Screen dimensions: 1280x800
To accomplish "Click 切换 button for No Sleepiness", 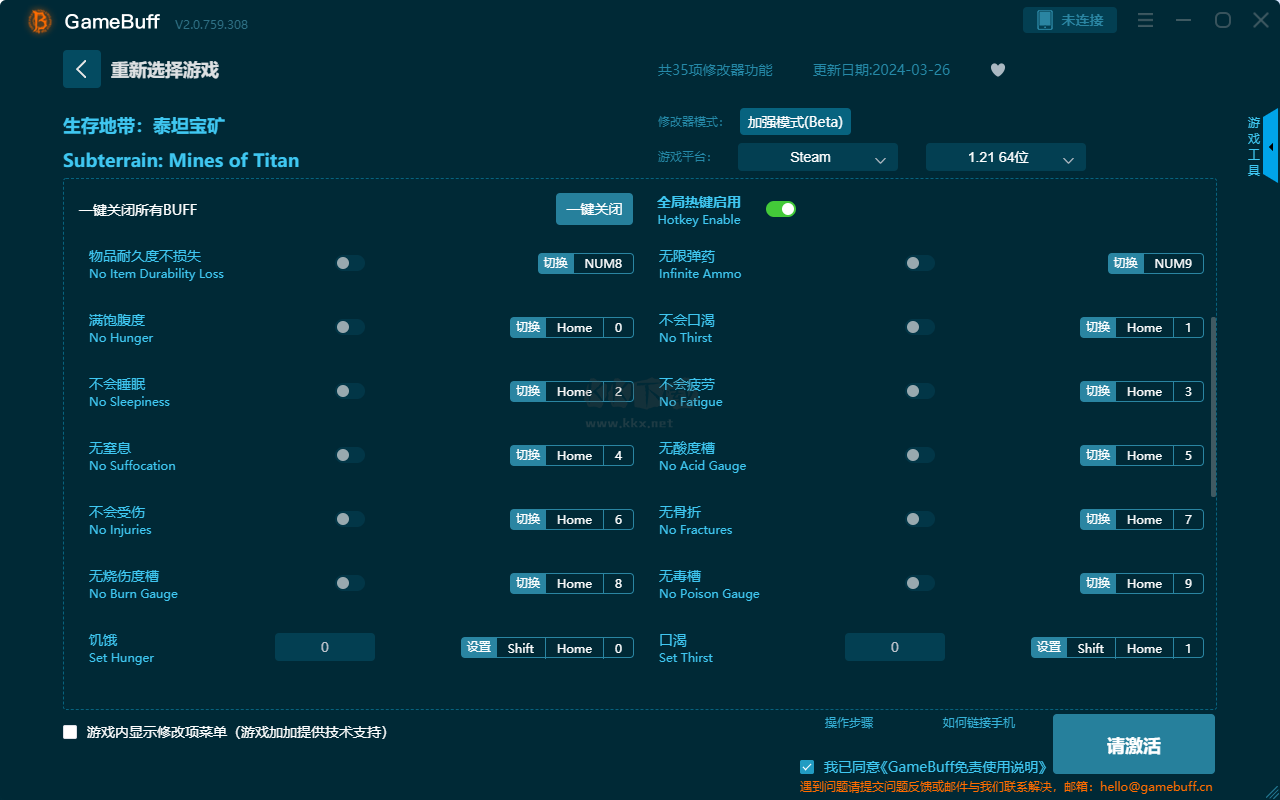I will pyautogui.click(x=528, y=391).
